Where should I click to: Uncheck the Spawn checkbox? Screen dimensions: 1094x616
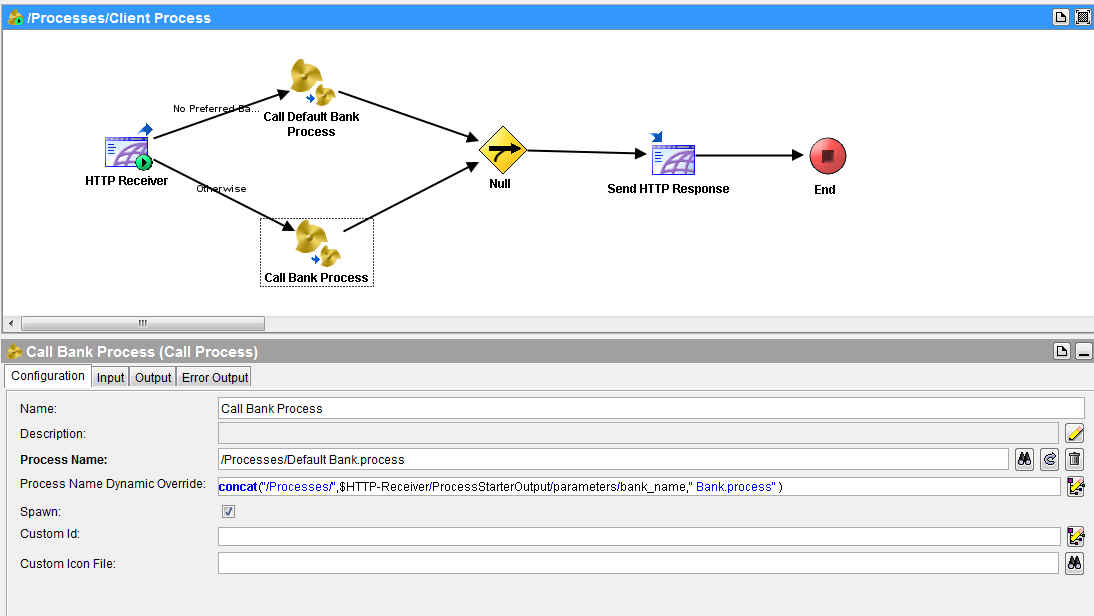pos(228,511)
